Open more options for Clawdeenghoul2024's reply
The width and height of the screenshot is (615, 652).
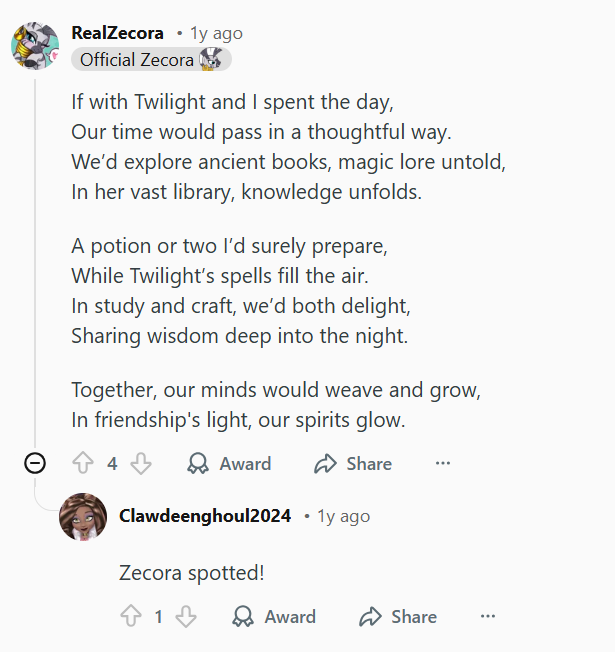(x=488, y=616)
